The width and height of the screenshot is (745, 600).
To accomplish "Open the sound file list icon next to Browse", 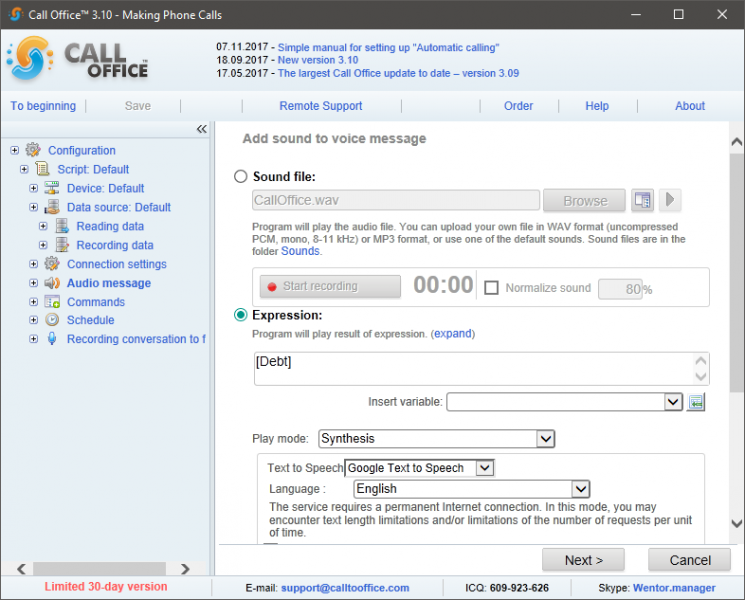I will 642,200.
